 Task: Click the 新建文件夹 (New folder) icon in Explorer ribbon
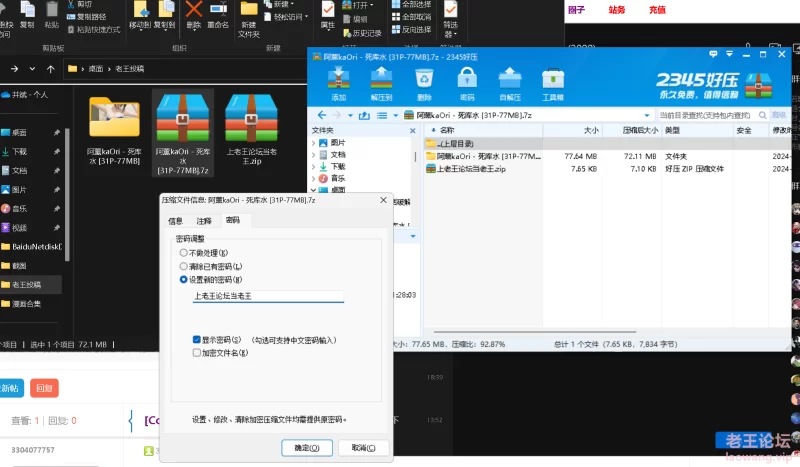(249, 20)
